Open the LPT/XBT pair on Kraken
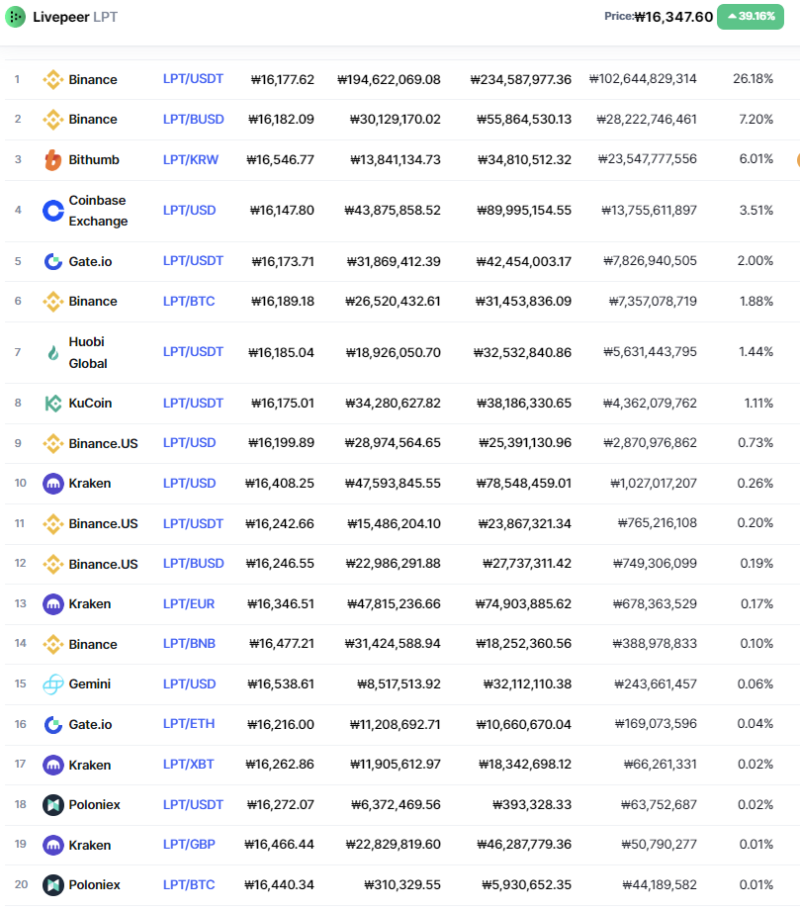Screen dimensions: 800x910 click(x=188, y=764)
